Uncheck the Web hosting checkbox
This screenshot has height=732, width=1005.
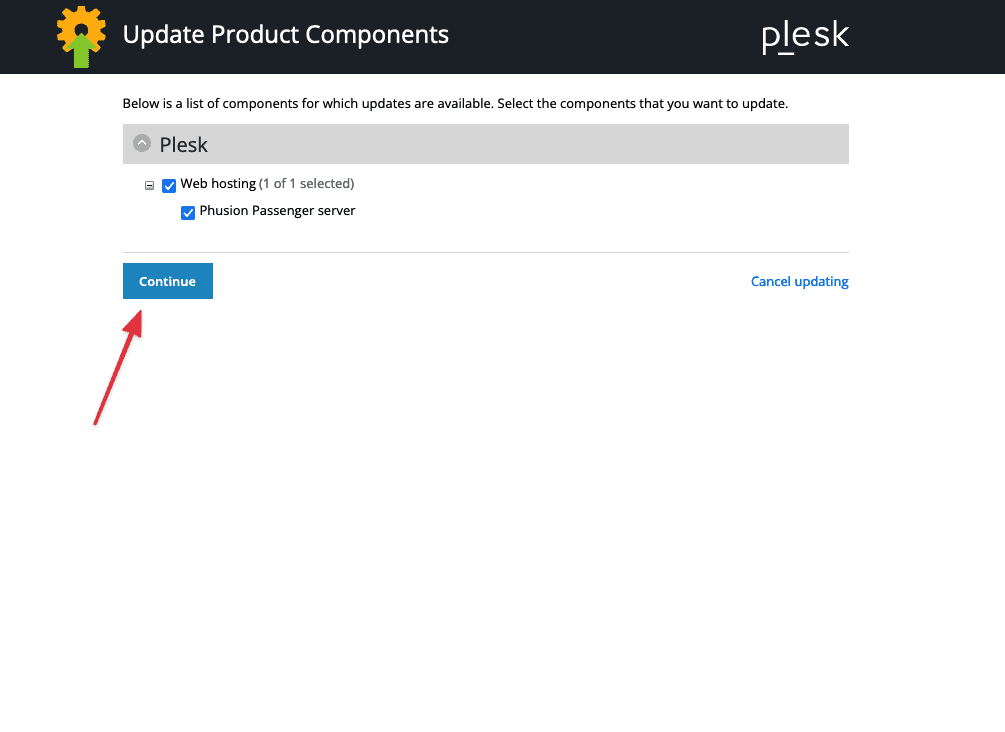pyautogui.click(x=169, y=185)
